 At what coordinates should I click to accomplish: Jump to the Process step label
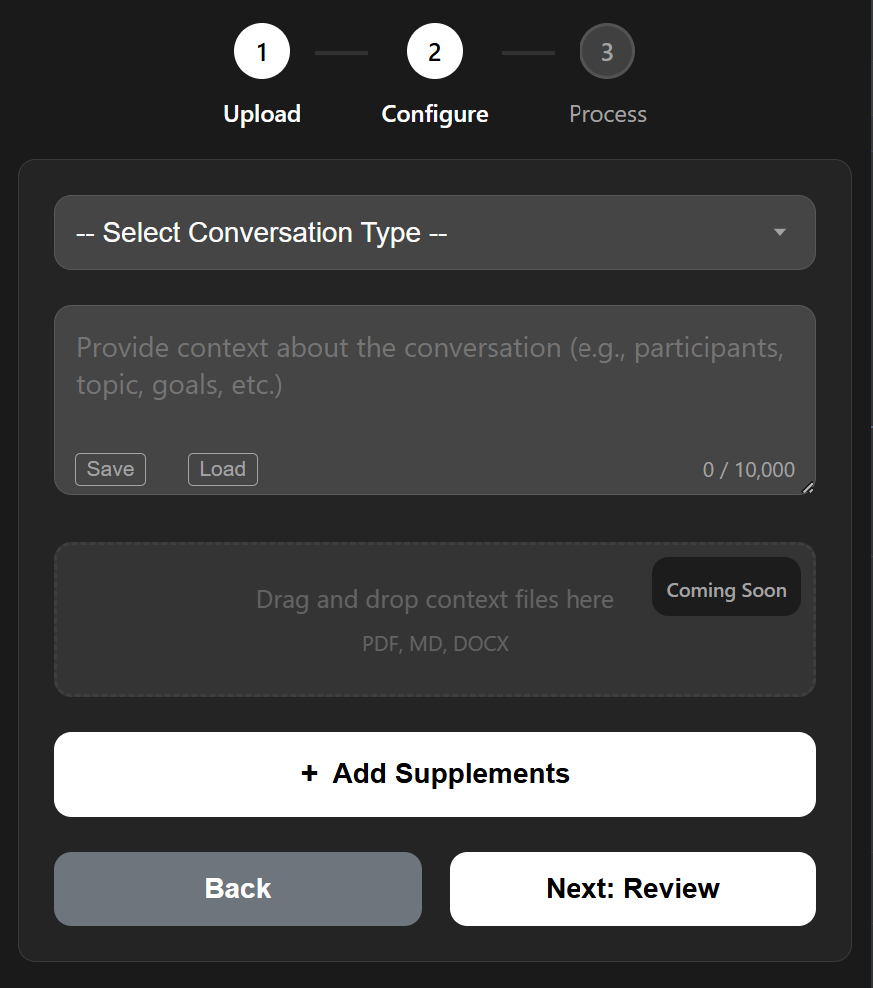pyautogui.click(x=607, y=114)
